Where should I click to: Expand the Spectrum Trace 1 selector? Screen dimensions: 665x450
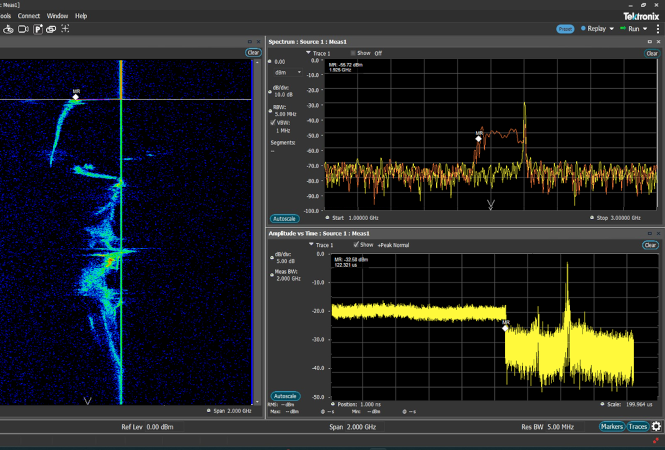308,53
